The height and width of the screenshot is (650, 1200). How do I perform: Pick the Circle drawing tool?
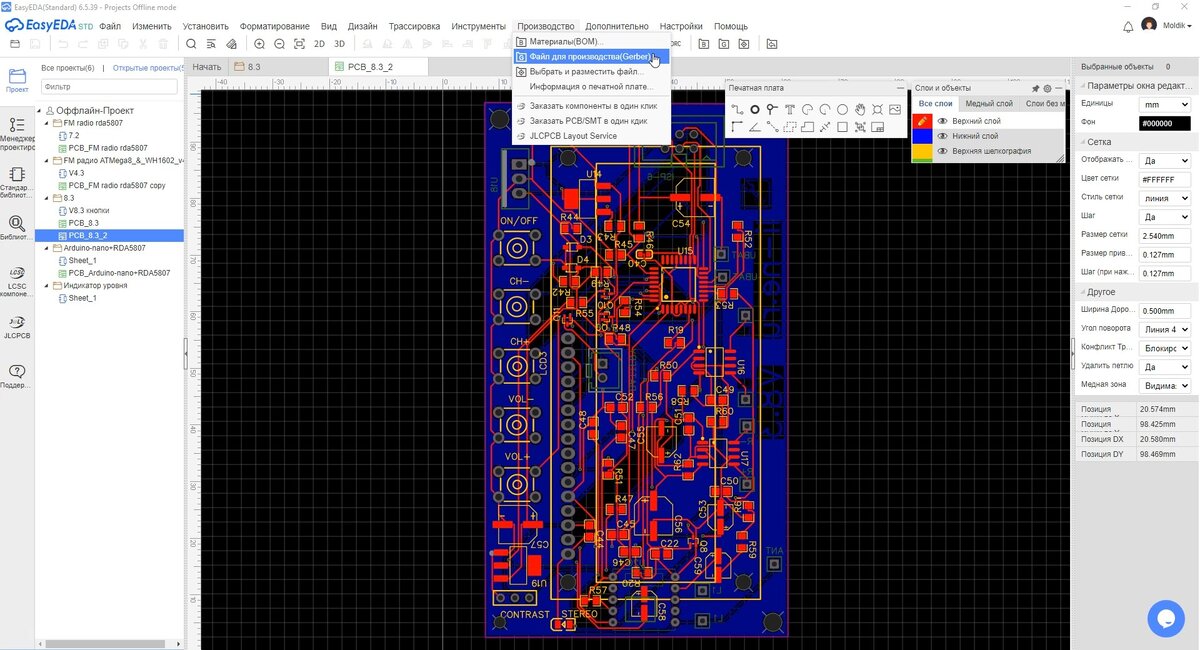(x=843, y=109)
